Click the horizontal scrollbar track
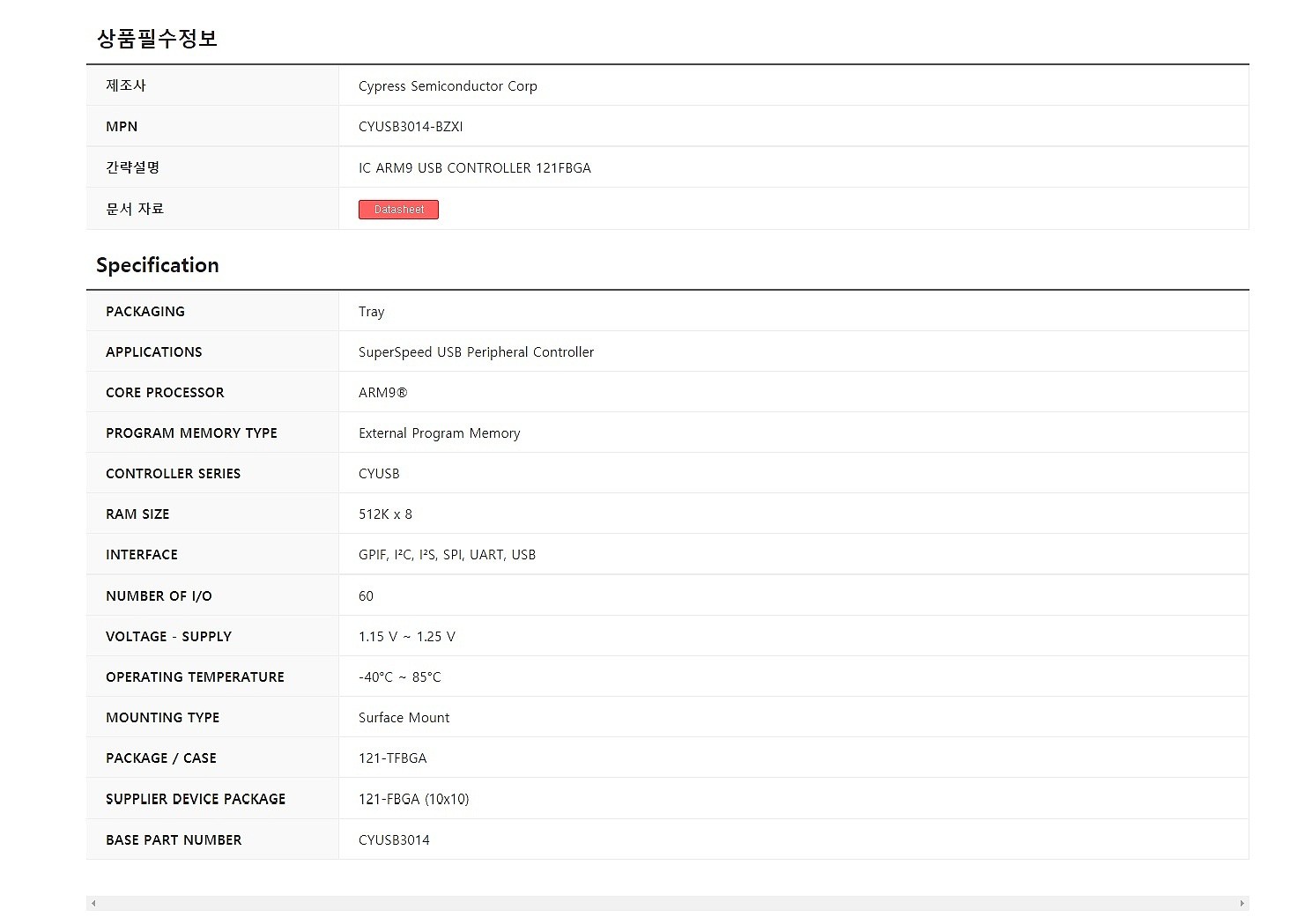This screenshot has height=924, width=1312. [667, 904]
